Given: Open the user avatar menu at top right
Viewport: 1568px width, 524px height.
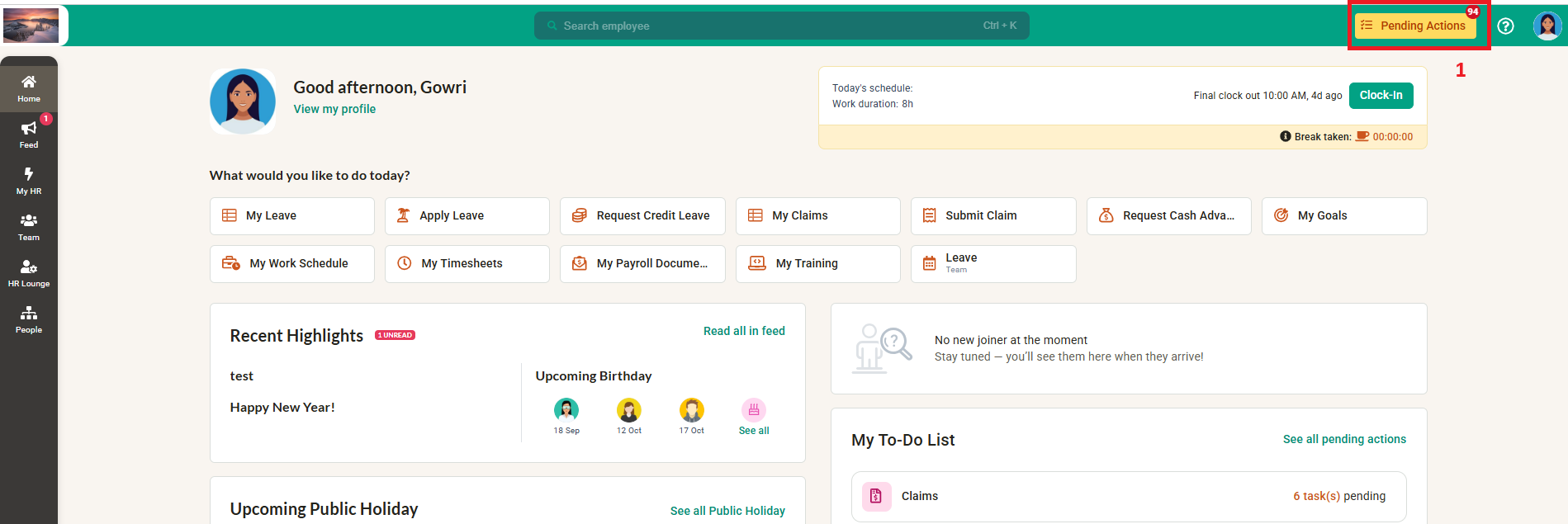Looking at the screenshot, I should pos(1547,26).
